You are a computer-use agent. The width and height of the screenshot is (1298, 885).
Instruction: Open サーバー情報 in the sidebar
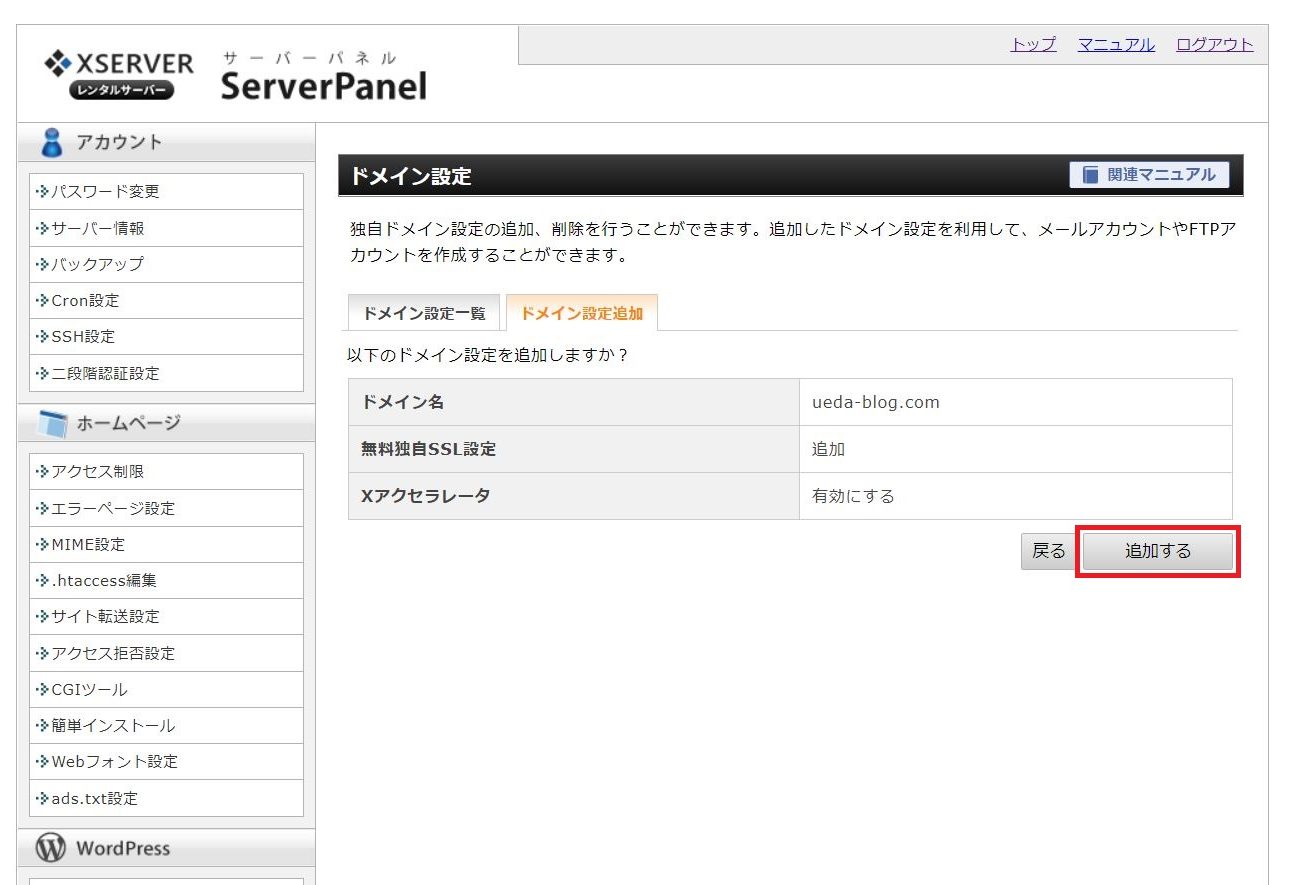[166, 228]
